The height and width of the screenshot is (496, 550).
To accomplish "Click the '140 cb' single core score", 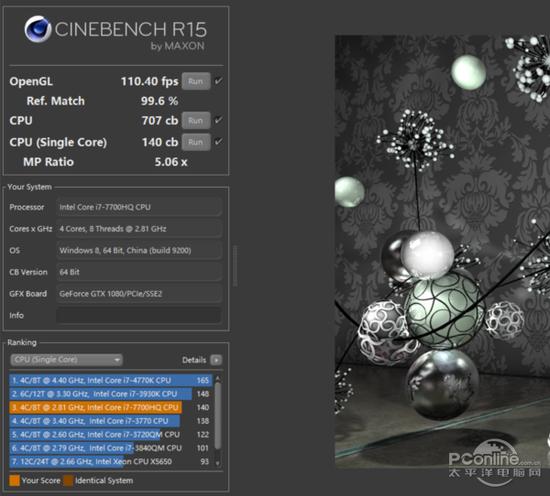I will (160, 142).
